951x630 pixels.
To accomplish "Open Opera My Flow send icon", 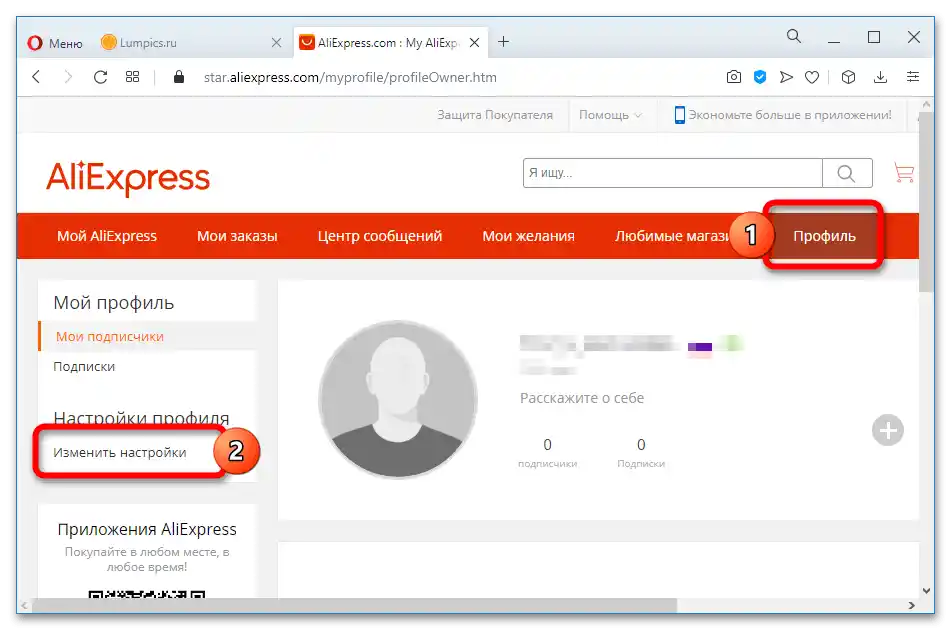I will 786,77.
